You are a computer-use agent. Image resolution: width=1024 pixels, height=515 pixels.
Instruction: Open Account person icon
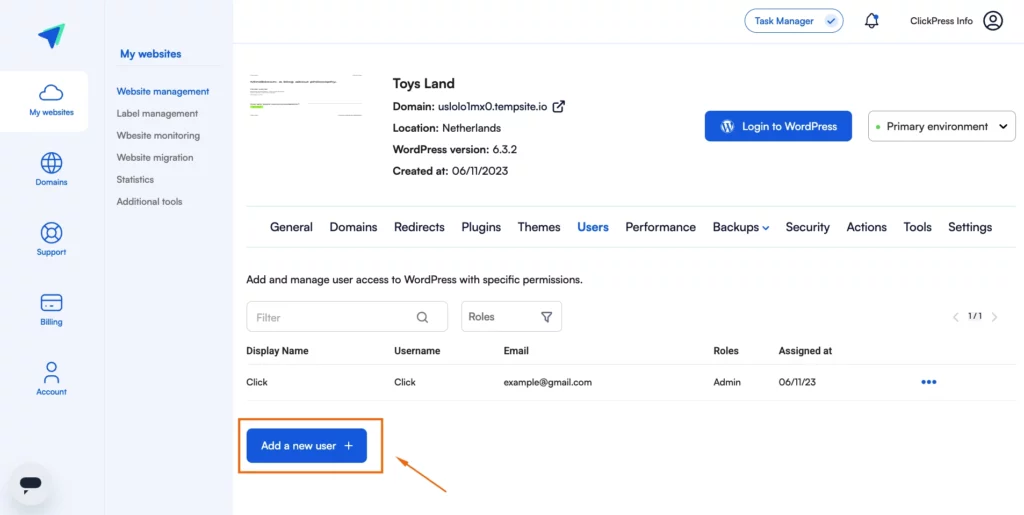[x=52, y=373]
